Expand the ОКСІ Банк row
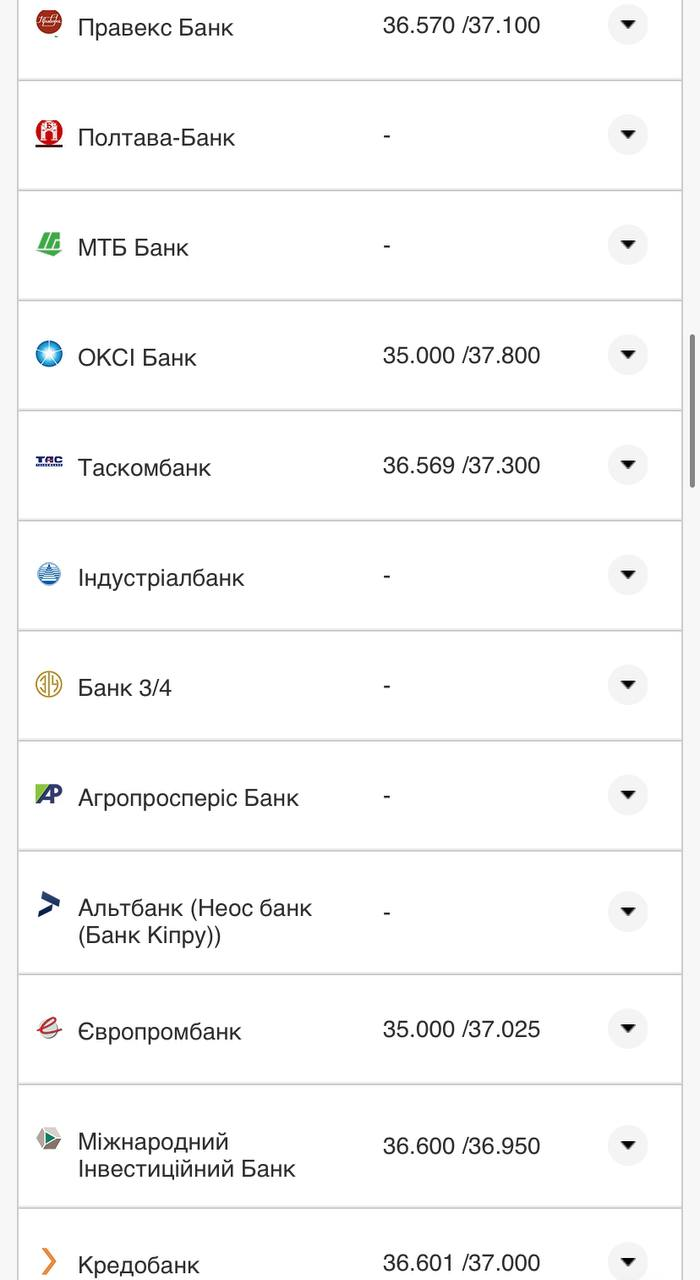 [627, 354]
